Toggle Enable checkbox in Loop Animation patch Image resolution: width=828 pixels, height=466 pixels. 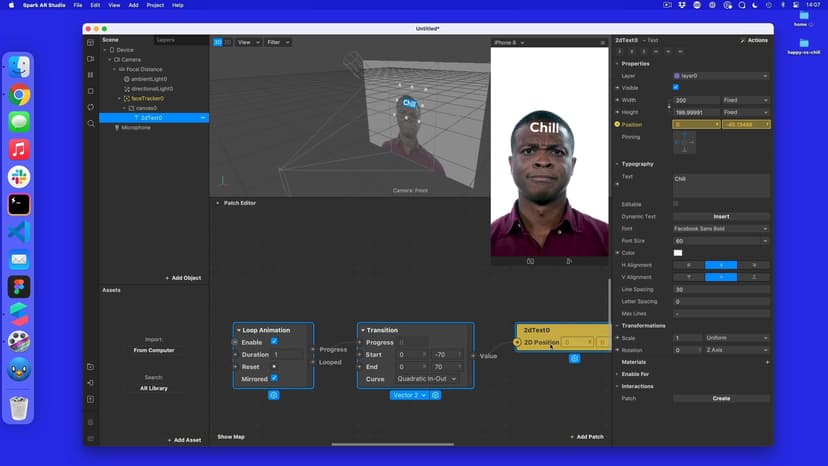pyautogui.click(x=274, y=342)
